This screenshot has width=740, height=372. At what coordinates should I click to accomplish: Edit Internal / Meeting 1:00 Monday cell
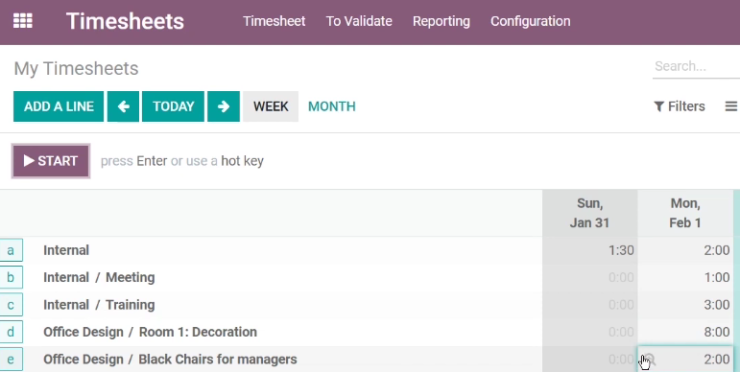pos(685,278)
